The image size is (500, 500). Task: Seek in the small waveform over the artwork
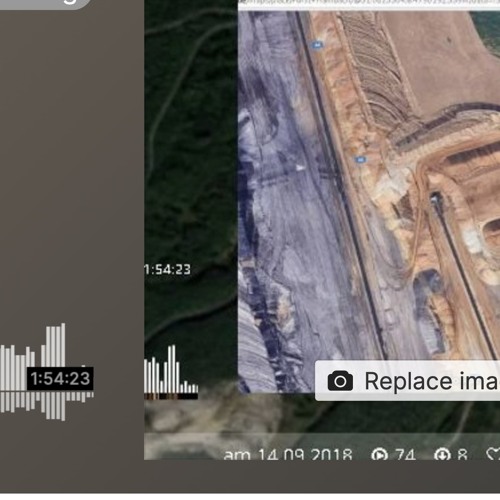(x=171, y=369)
